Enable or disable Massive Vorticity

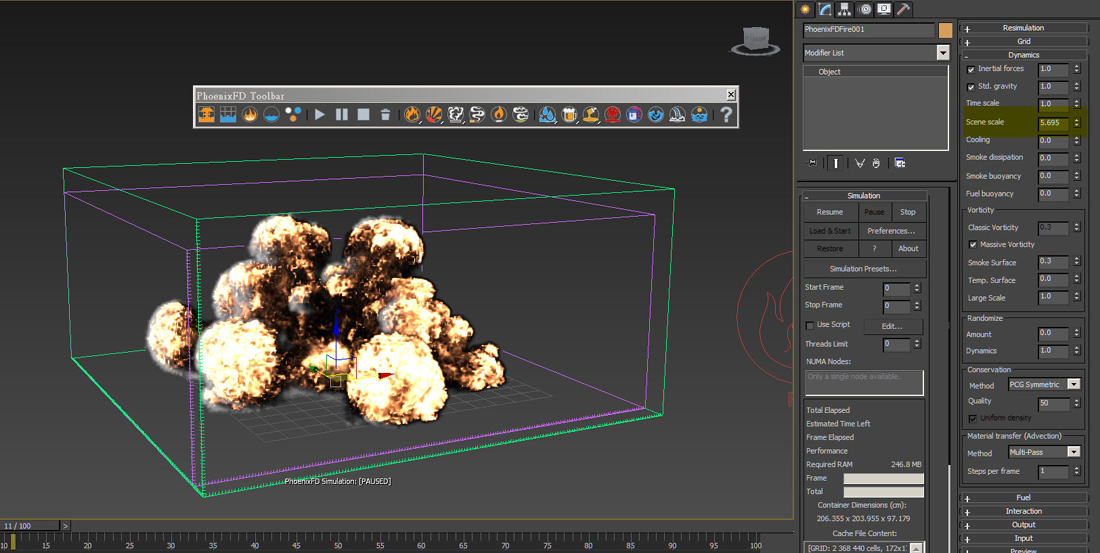[x=973, y=245]
